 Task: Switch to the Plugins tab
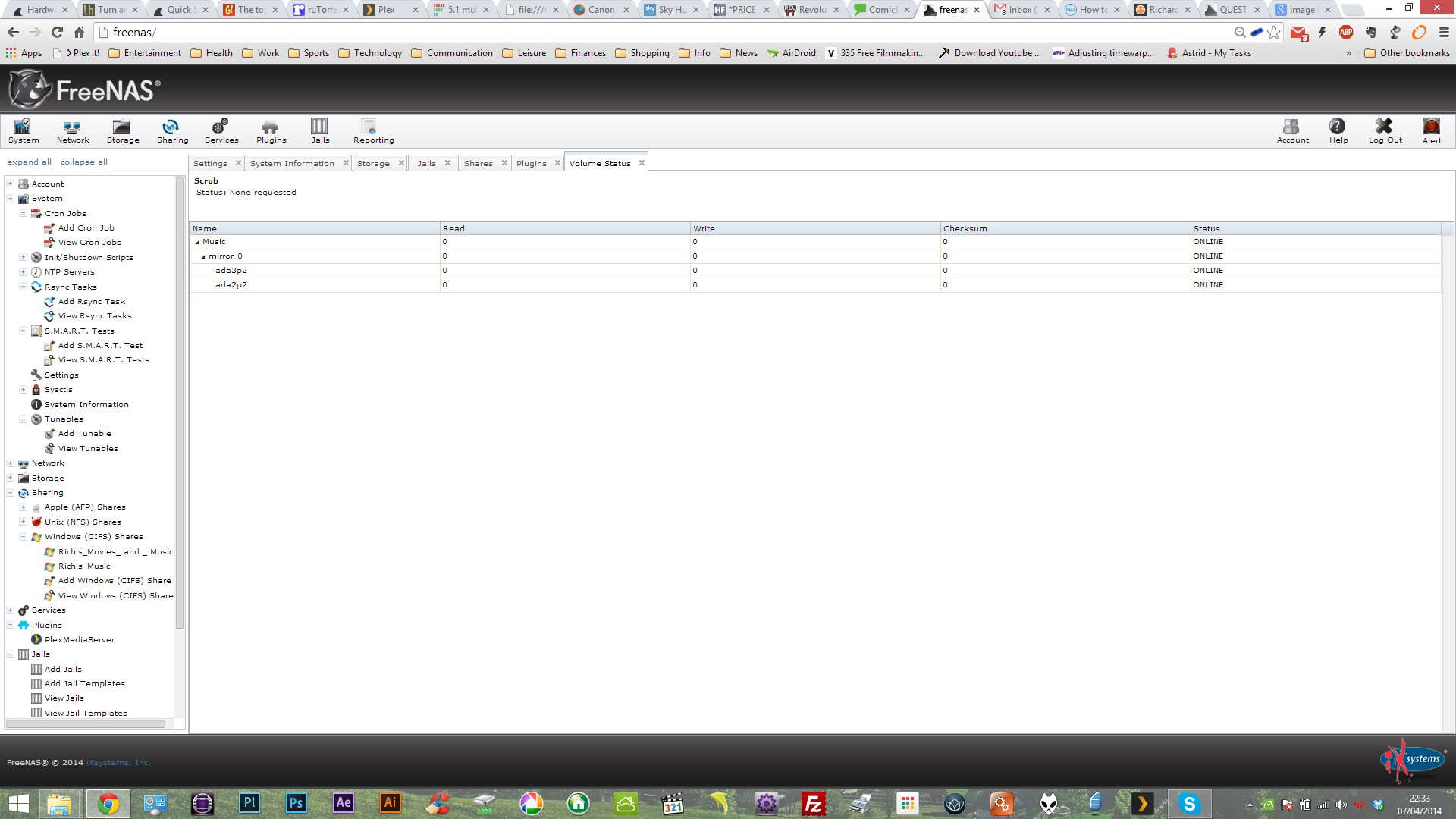[531, 163]
